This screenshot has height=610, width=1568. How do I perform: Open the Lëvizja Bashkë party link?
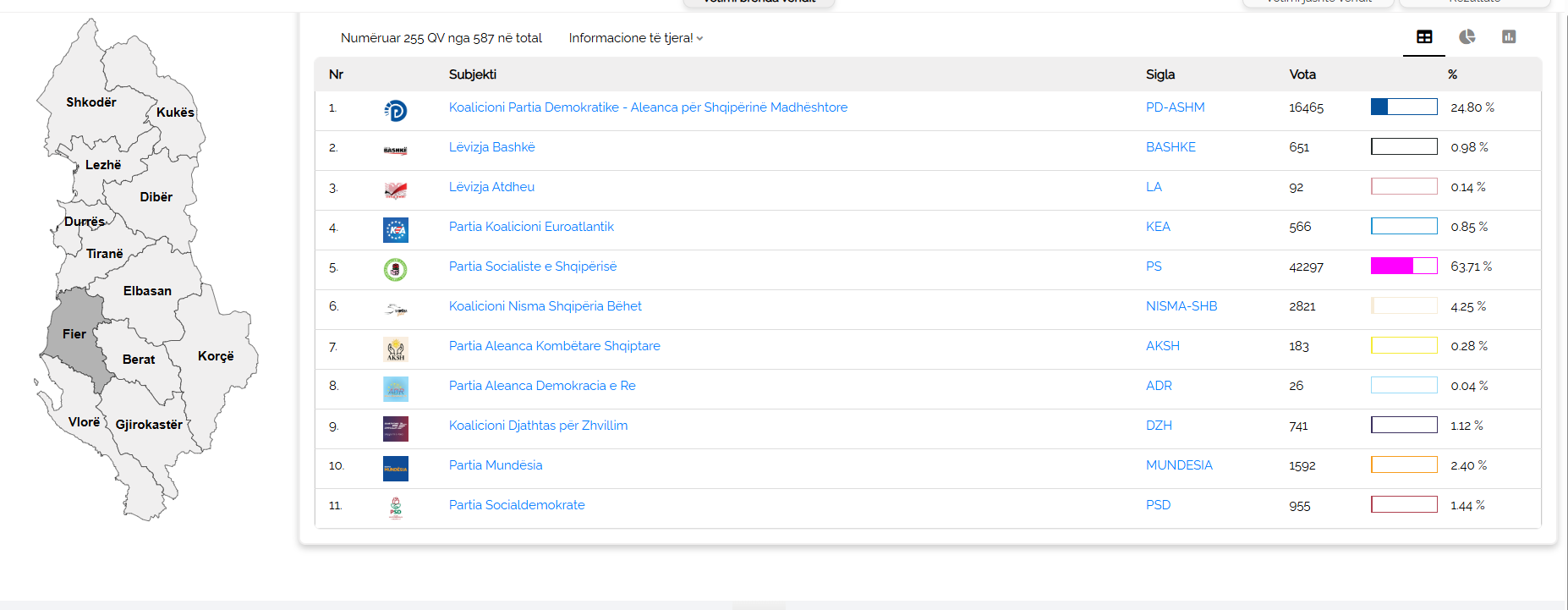(x=491, y=147)
